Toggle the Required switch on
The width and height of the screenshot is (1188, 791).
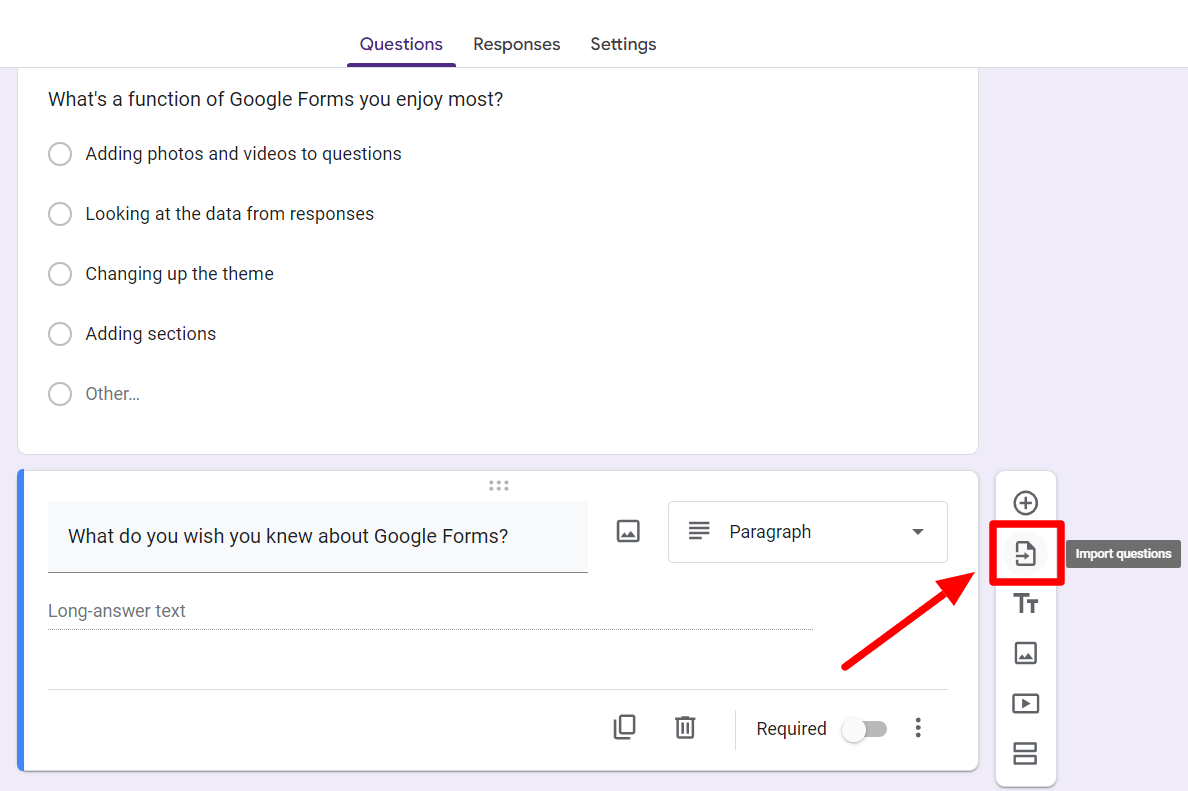[864, 729]
